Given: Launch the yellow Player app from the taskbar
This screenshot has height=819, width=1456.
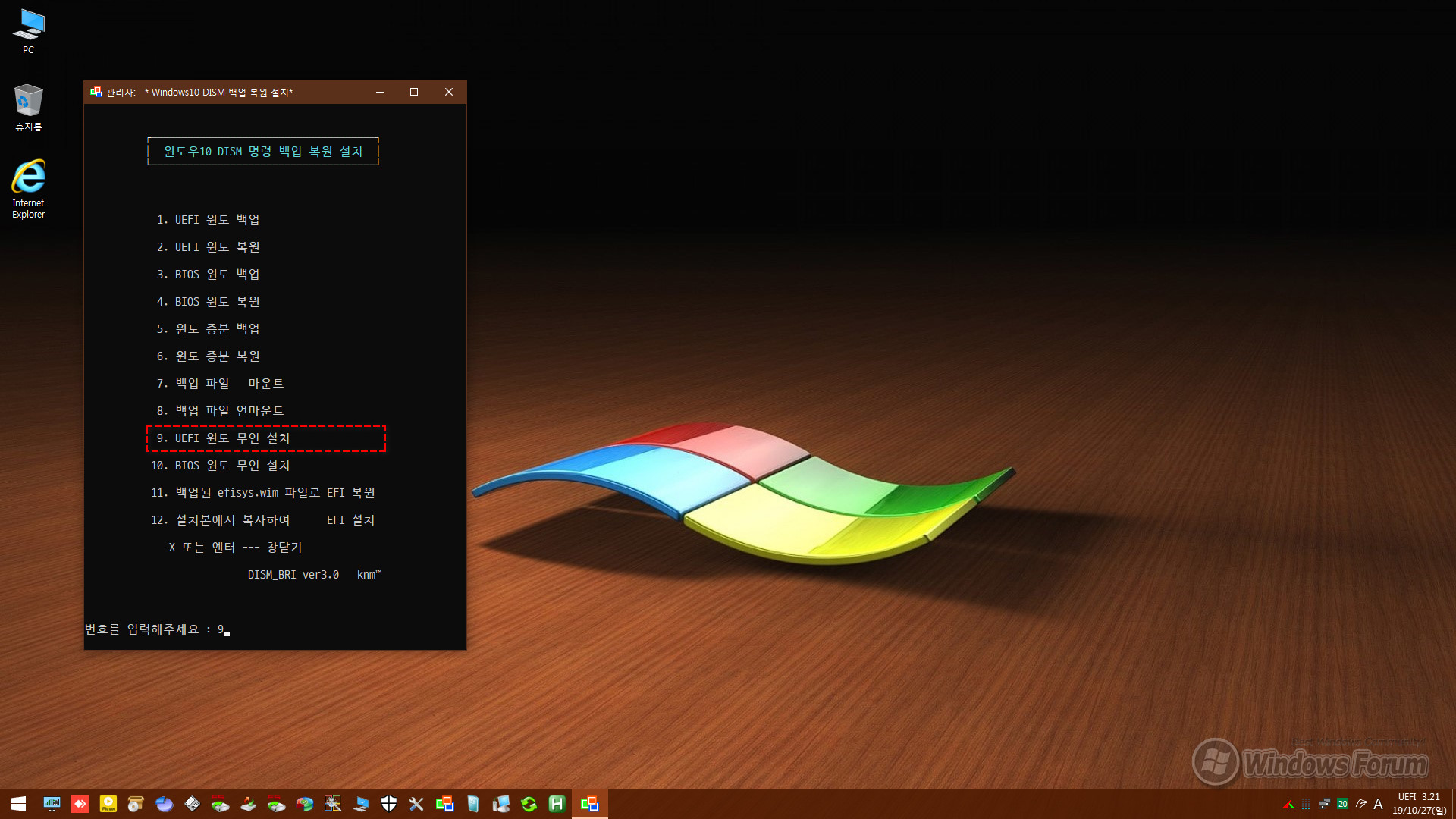Looking at the screenshot, I should [108, 804].
